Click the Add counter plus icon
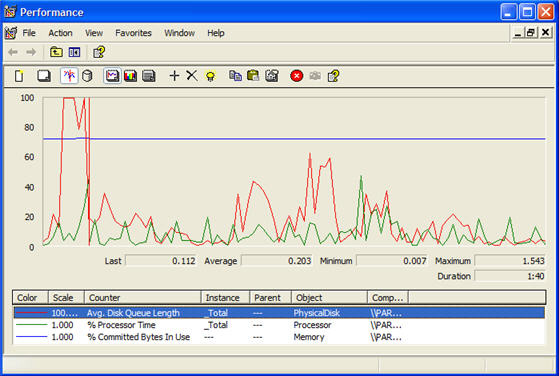Image resolution: width=559 pixels, height=376 pixels. point(174,76)
